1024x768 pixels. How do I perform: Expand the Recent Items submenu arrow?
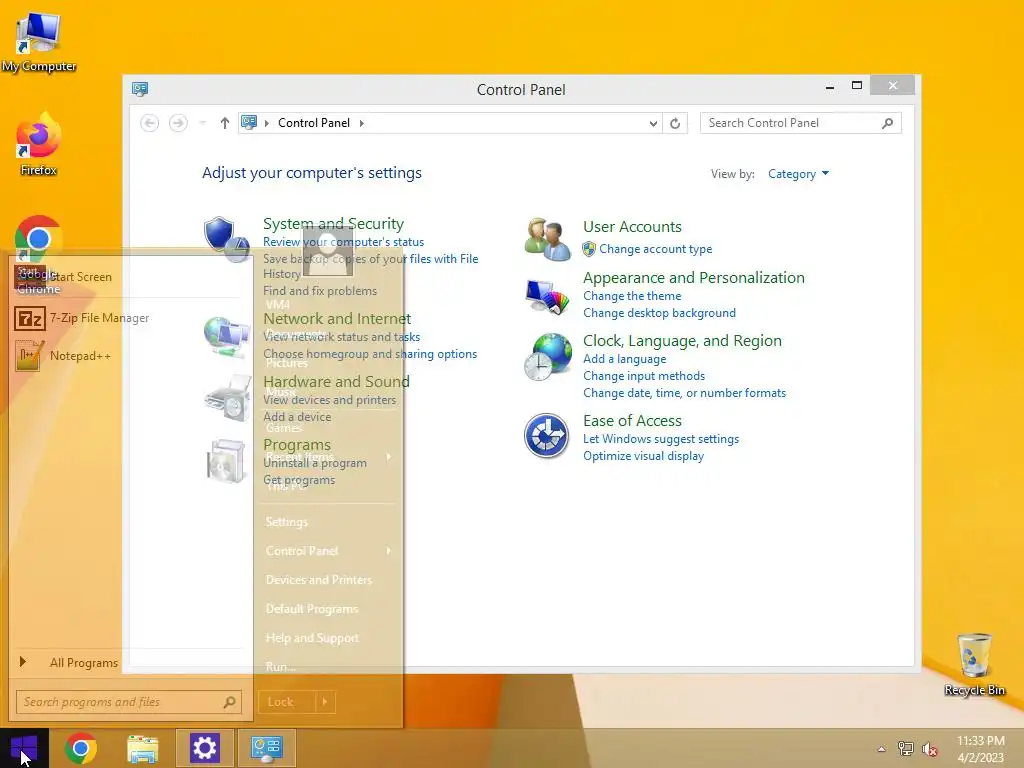[x=389, y=456]
